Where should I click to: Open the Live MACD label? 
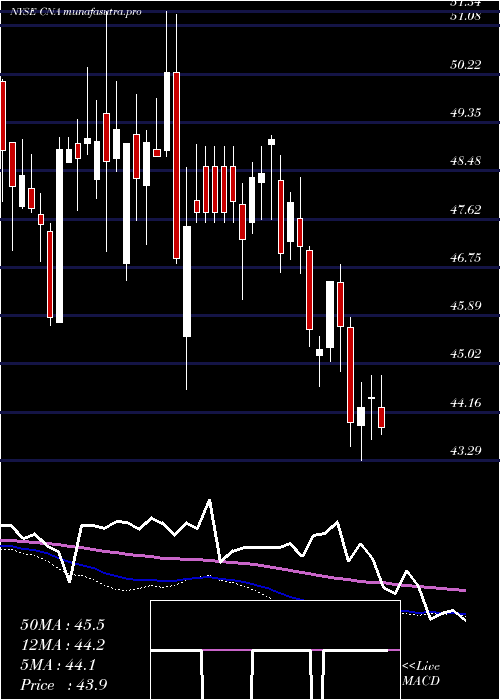421,674
